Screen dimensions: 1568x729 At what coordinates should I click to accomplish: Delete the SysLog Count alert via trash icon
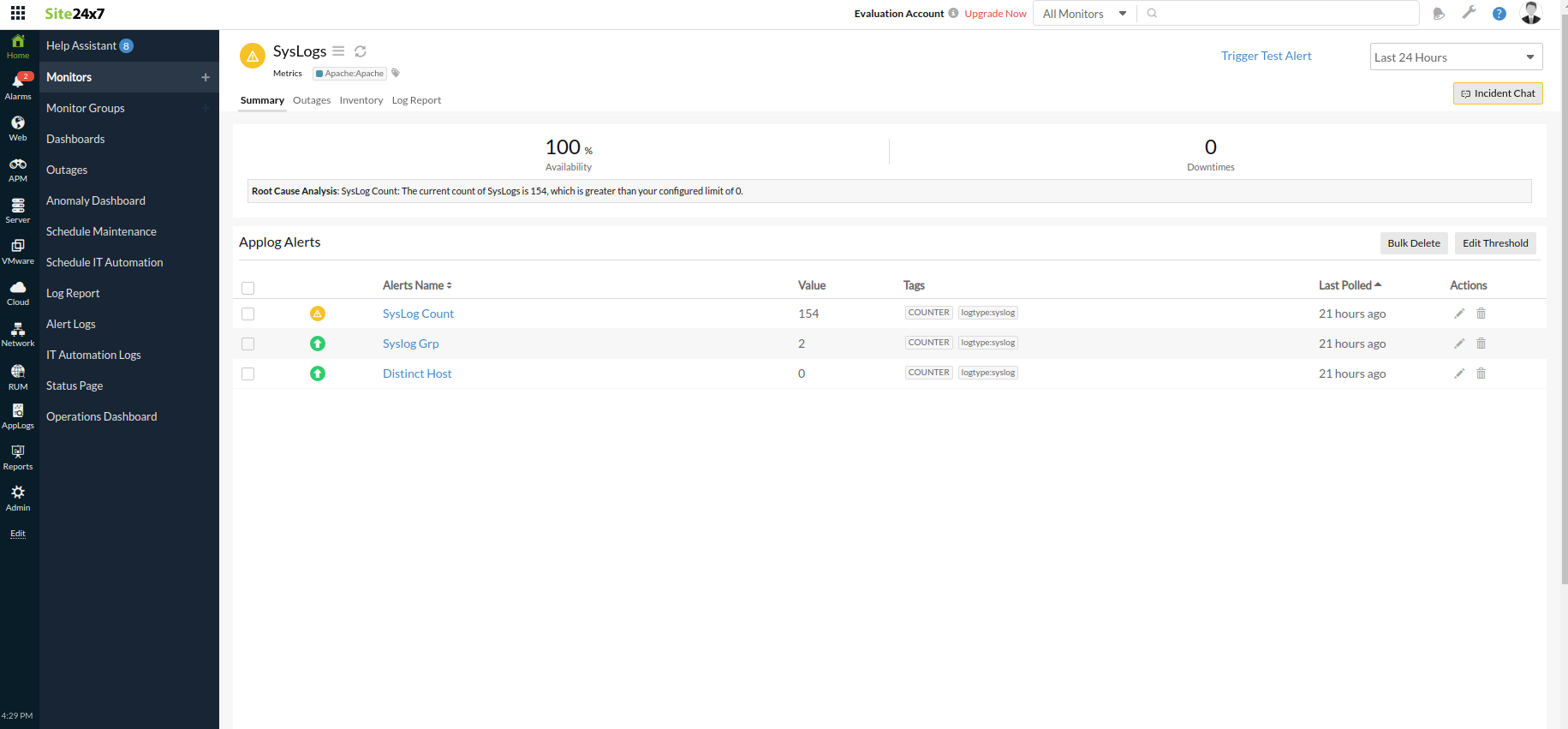1481,314
